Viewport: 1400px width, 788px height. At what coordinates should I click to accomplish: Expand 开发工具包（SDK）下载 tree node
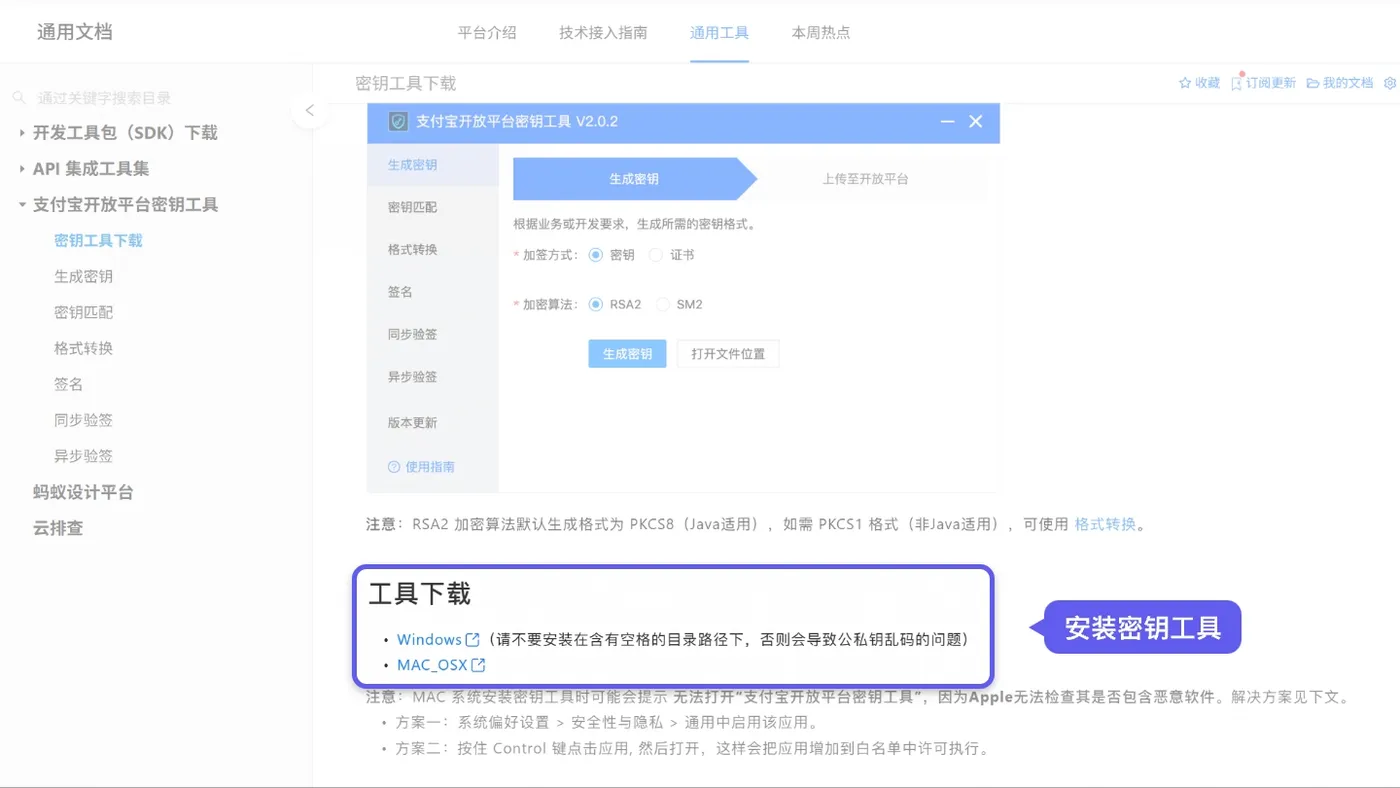[22, 132]
